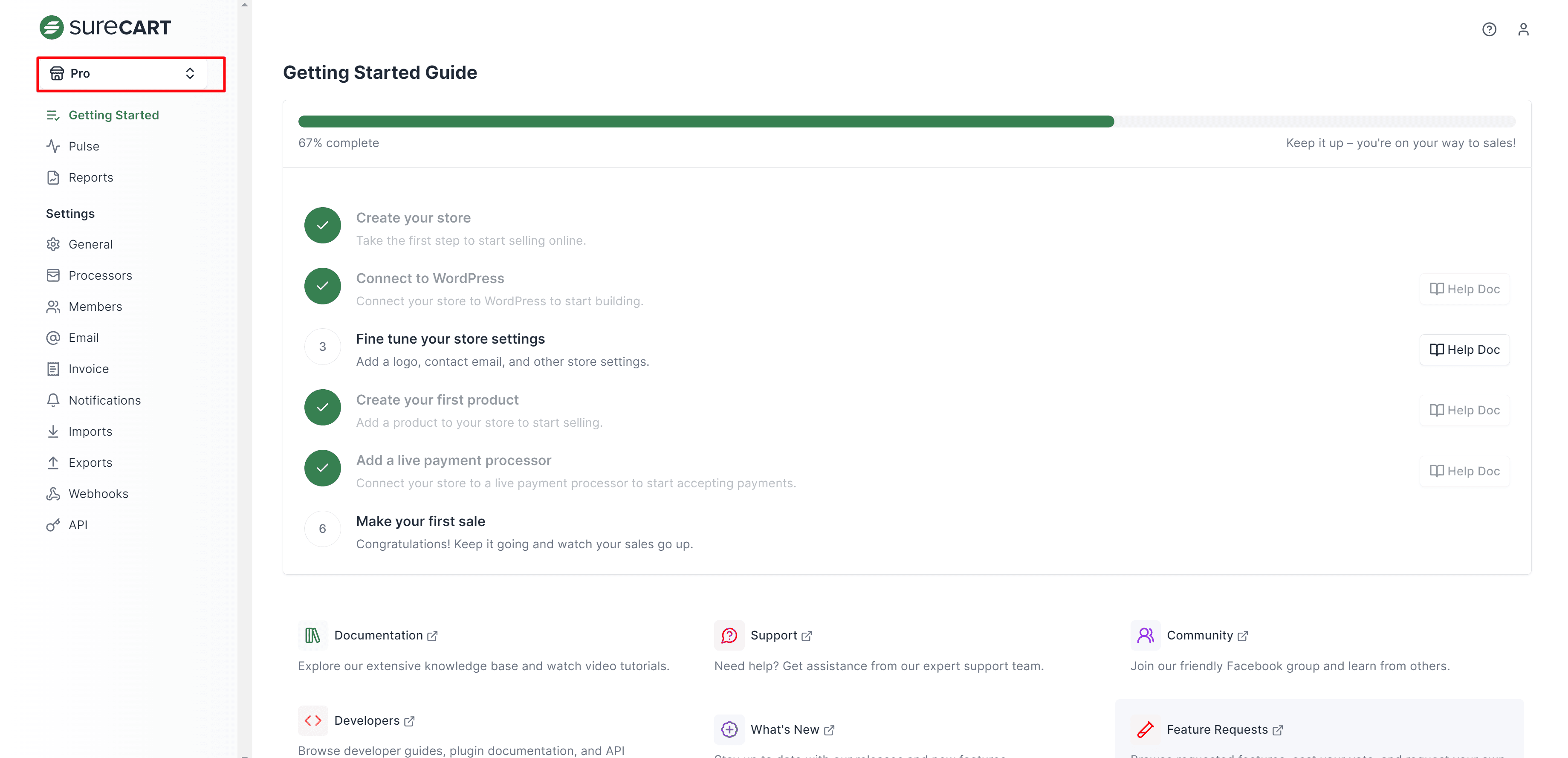Click the What's New plus icon
Image resolution: width=1568 pixels, height=758 pixels.
coord(729,729)
